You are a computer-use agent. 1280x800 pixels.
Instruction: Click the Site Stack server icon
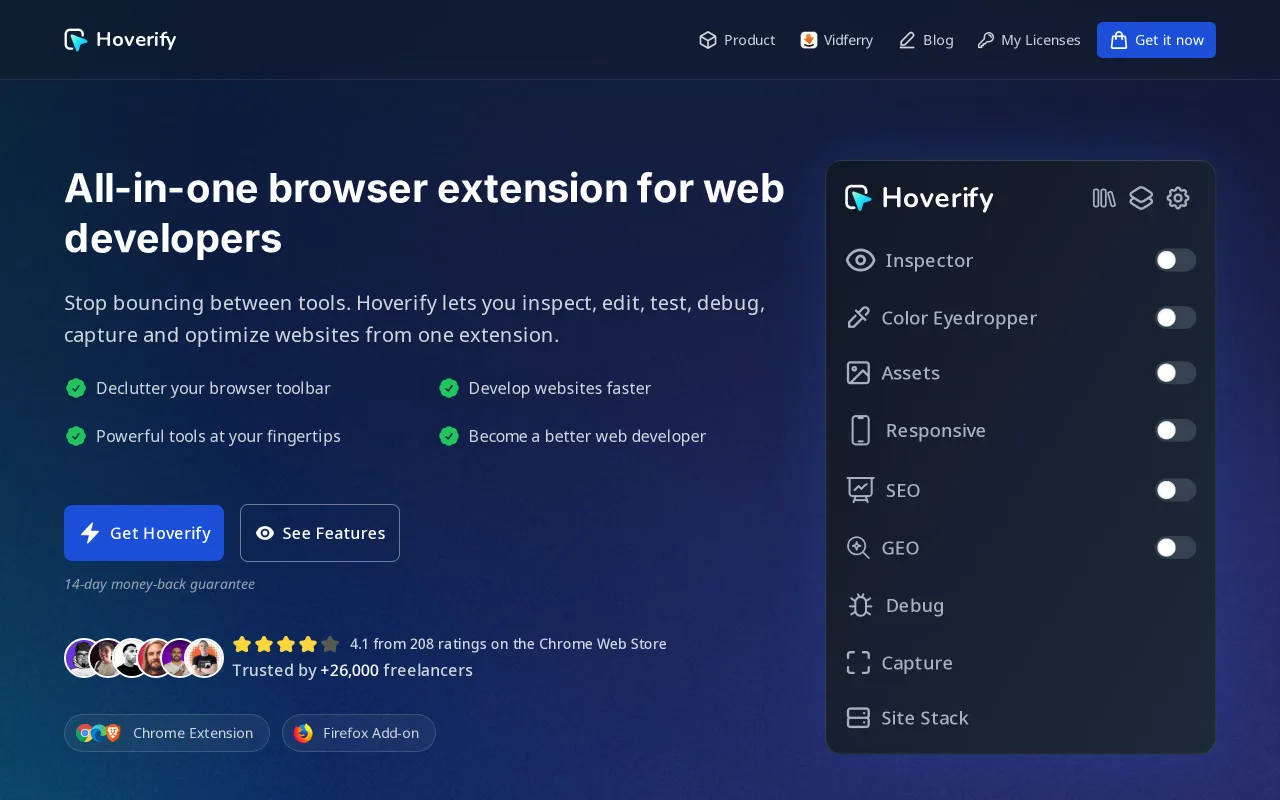[858, 718]
